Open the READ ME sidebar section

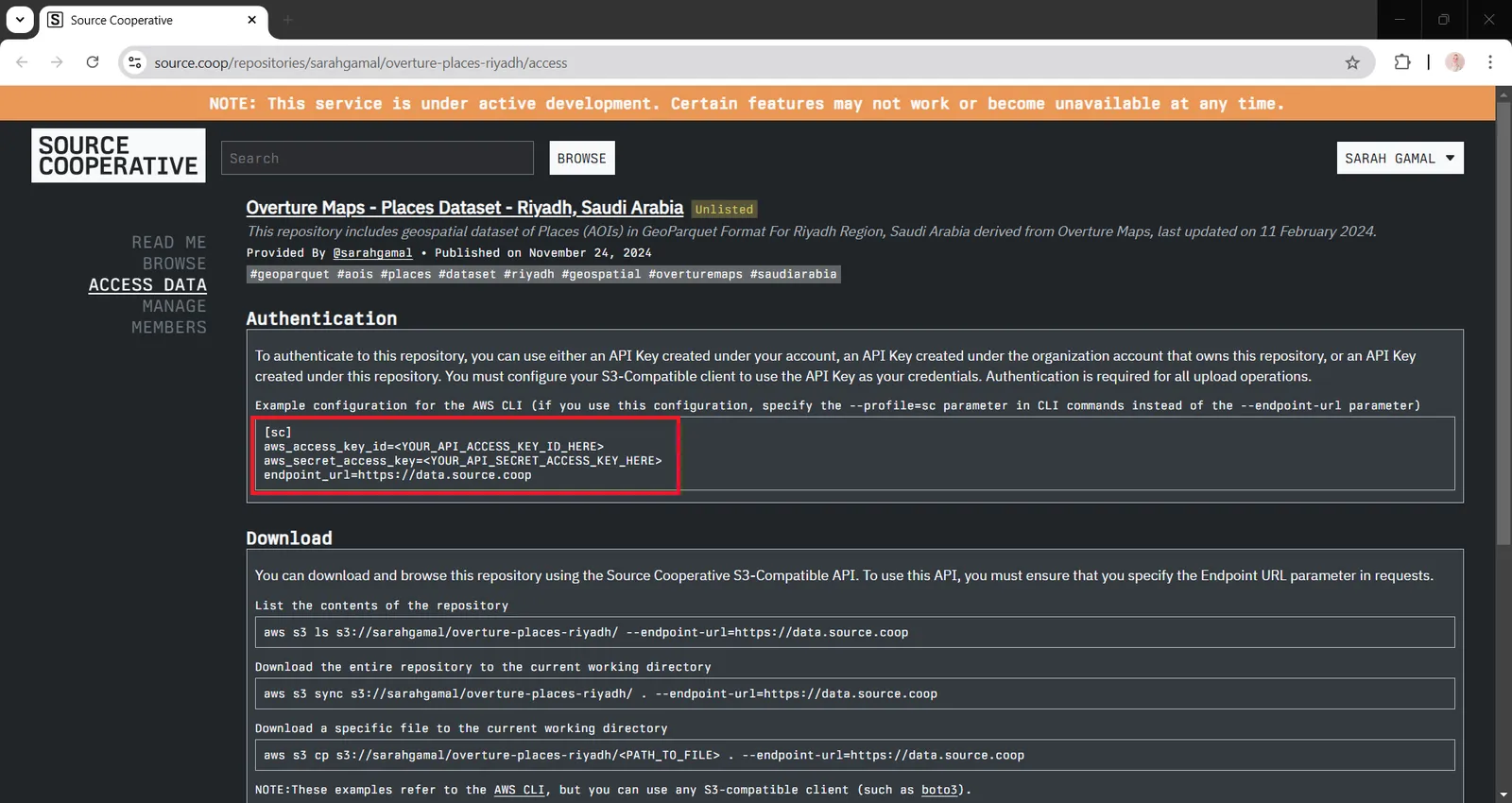tap(168, 243)
